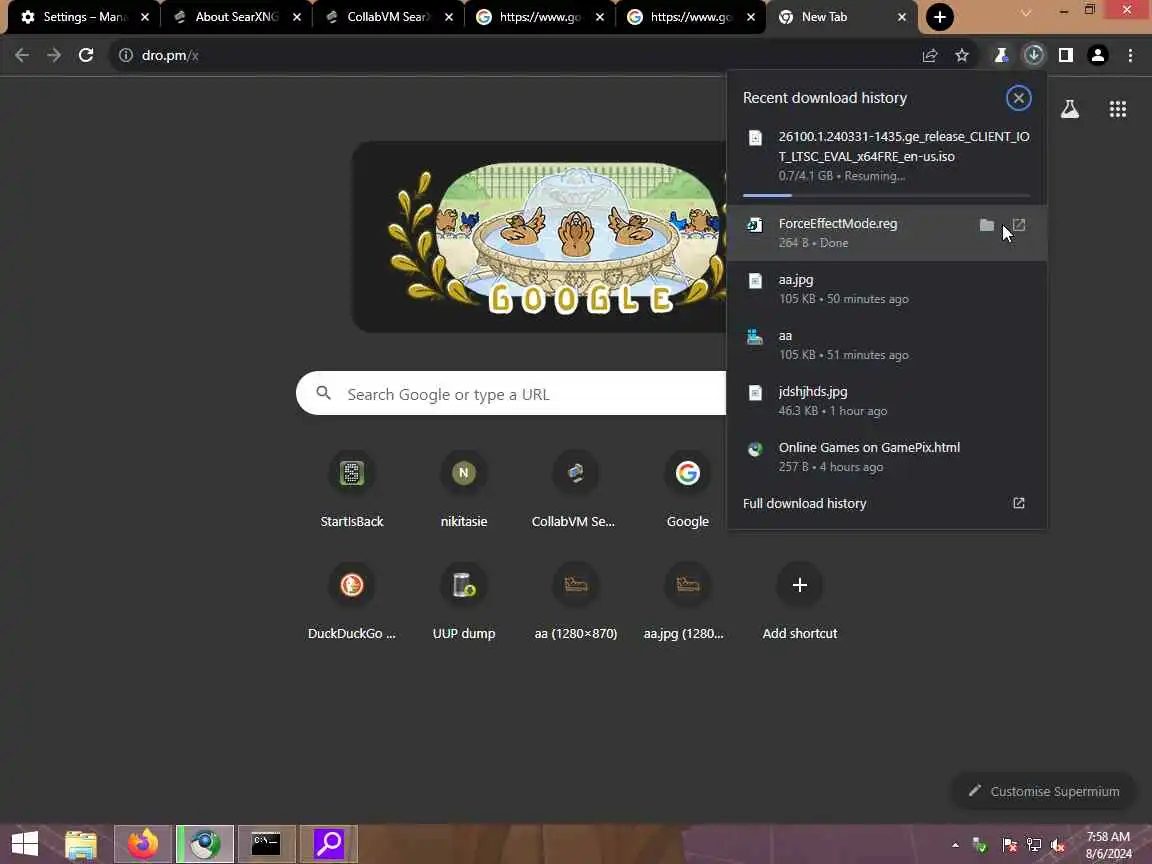Open the Windows Start menu
Viewport: 1152px width, 864px height.
25,843
